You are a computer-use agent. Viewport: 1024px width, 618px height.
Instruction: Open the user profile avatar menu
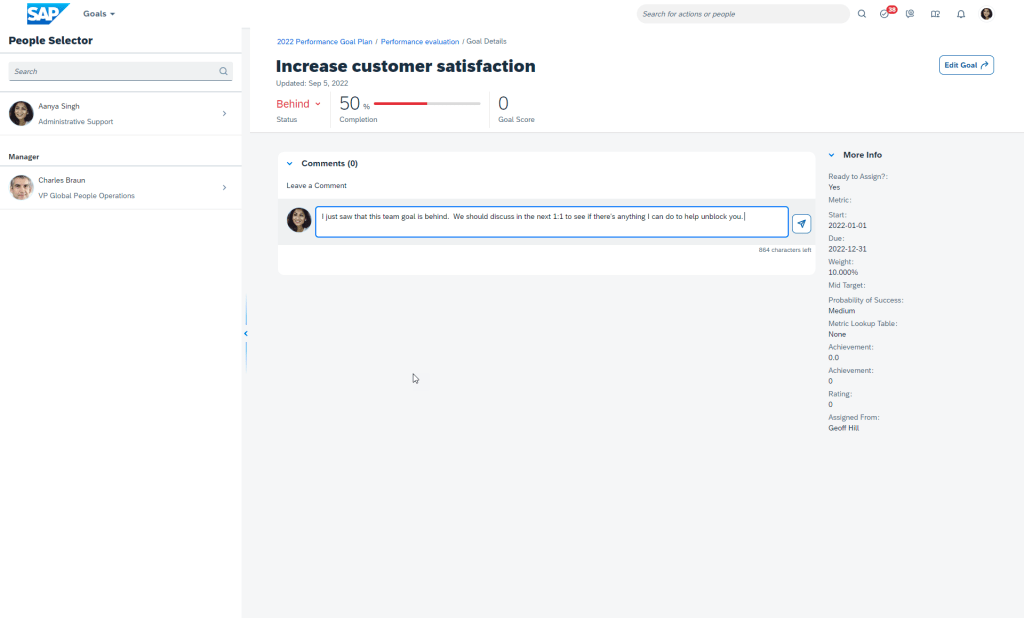tap(986, 14)
